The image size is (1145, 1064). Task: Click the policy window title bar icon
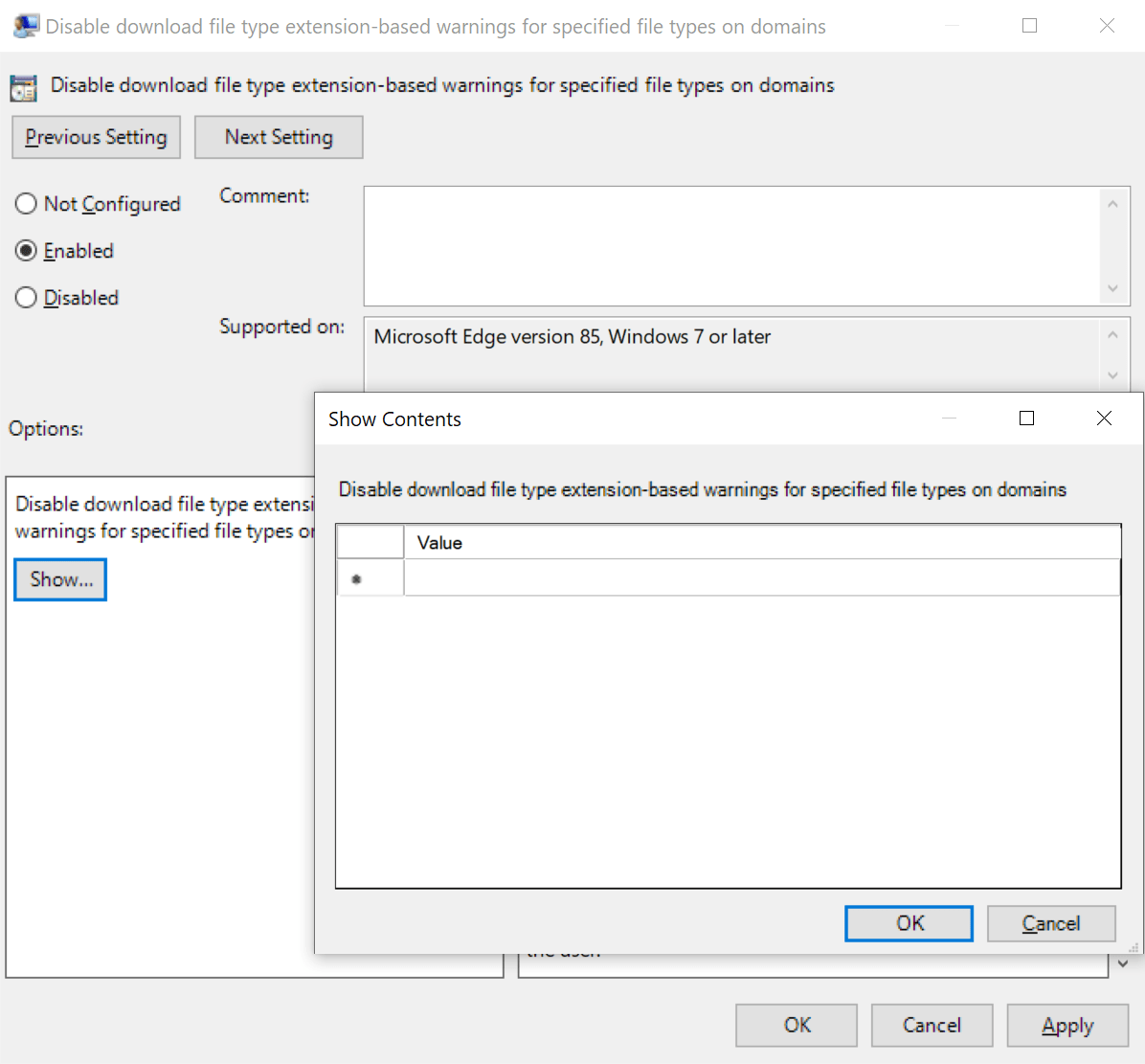[26, 26]
